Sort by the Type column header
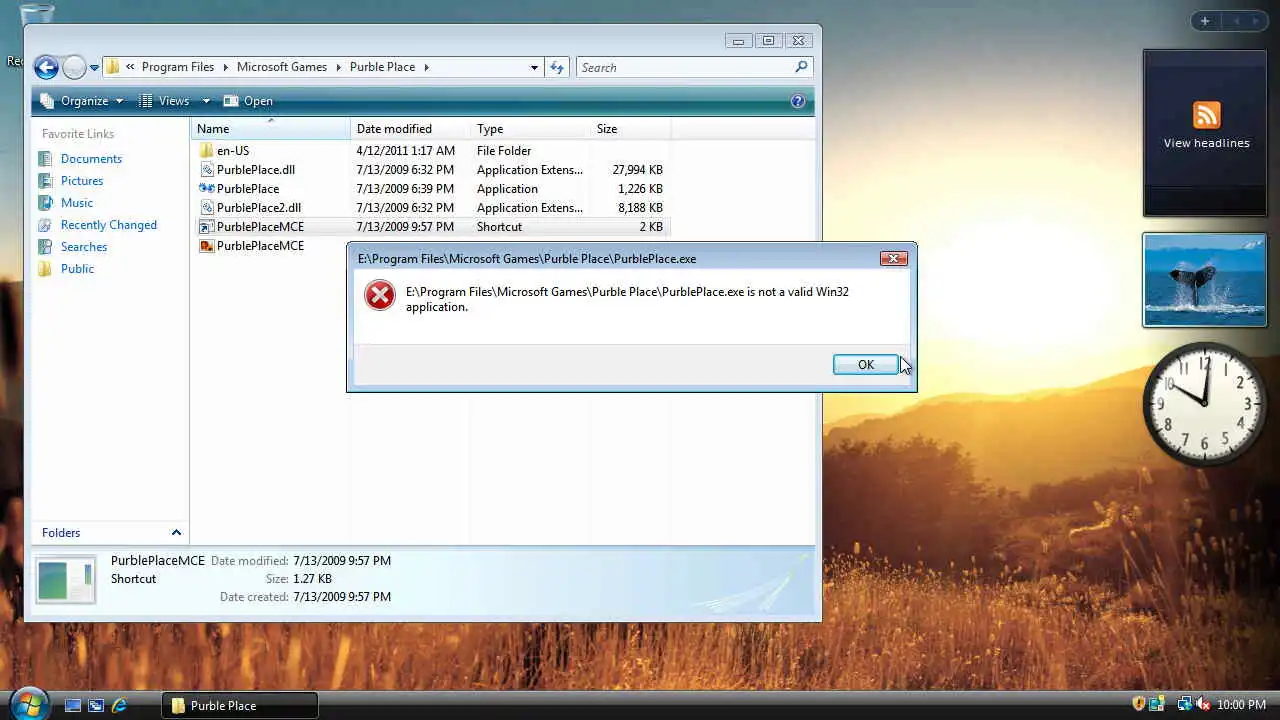The height and width of the screenshot is (720, 1280). 530,129
